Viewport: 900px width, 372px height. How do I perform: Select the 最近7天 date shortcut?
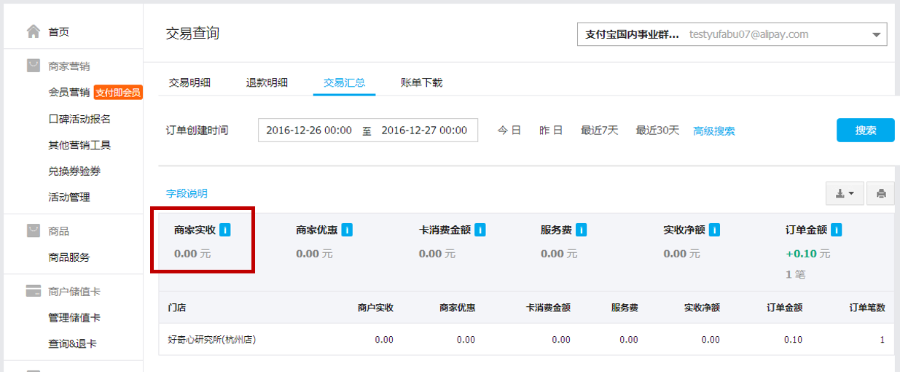coord(599,130)
